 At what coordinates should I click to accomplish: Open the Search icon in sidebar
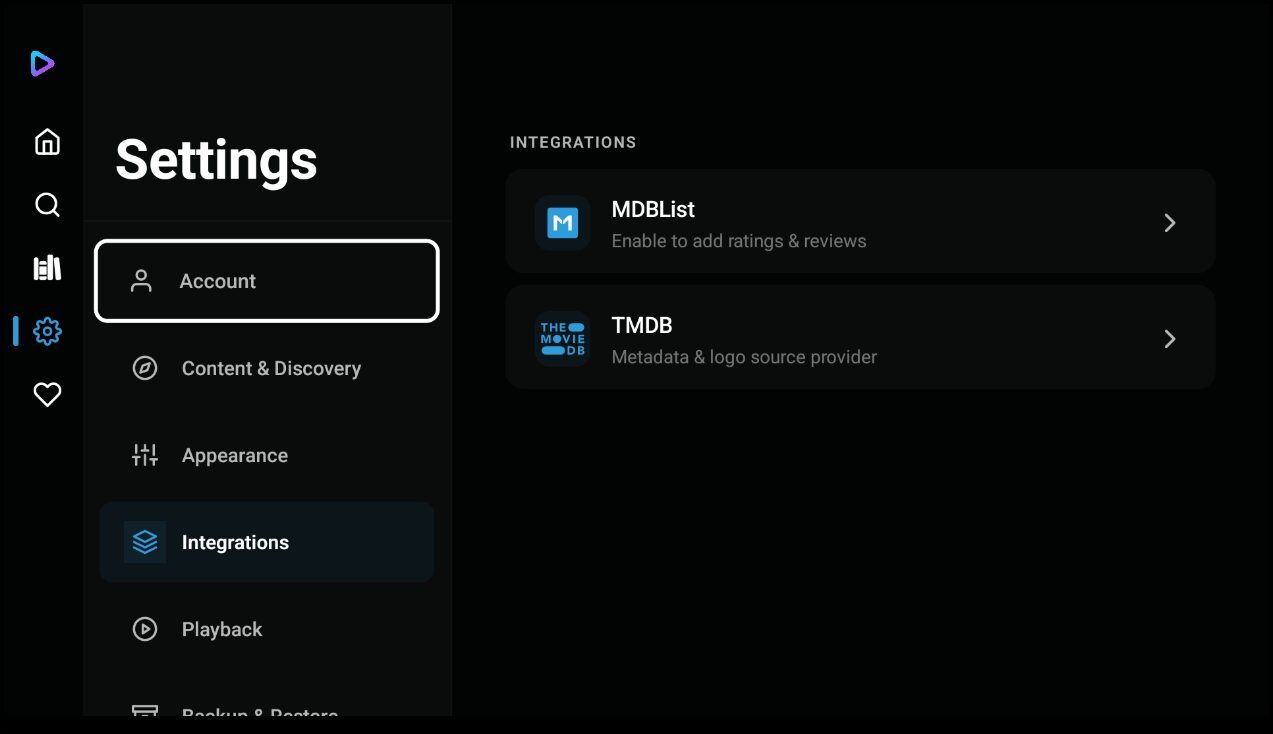[47, 205]
